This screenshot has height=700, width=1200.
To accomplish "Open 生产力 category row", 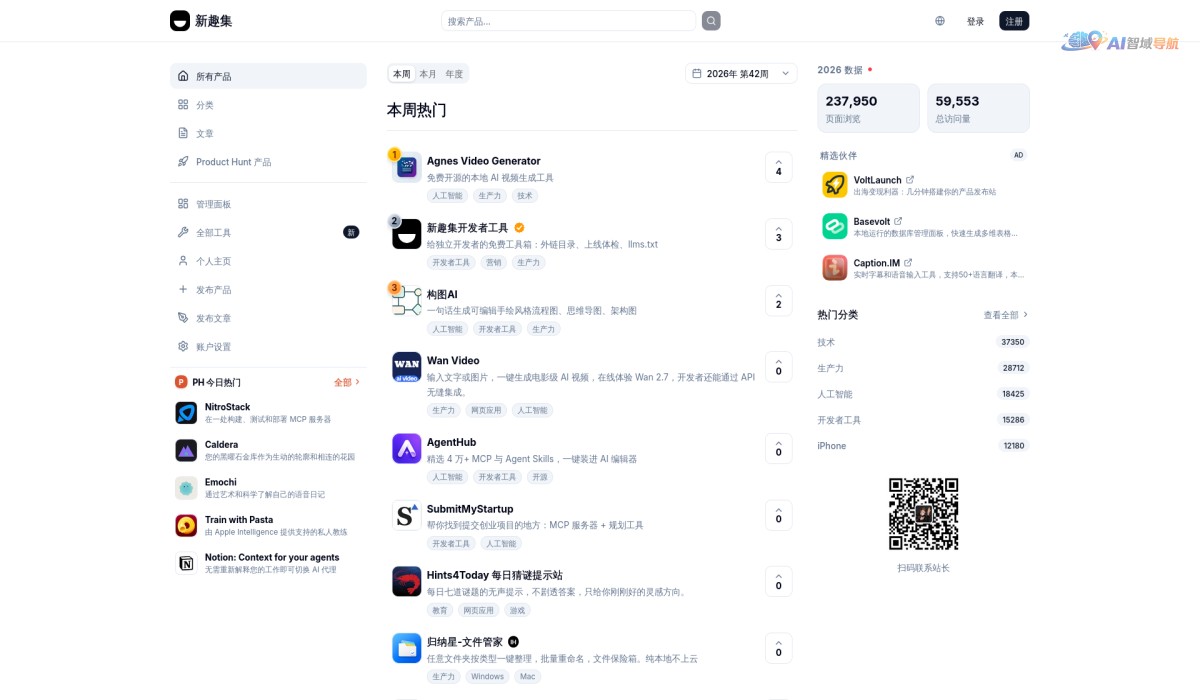I will coord(923,368).
